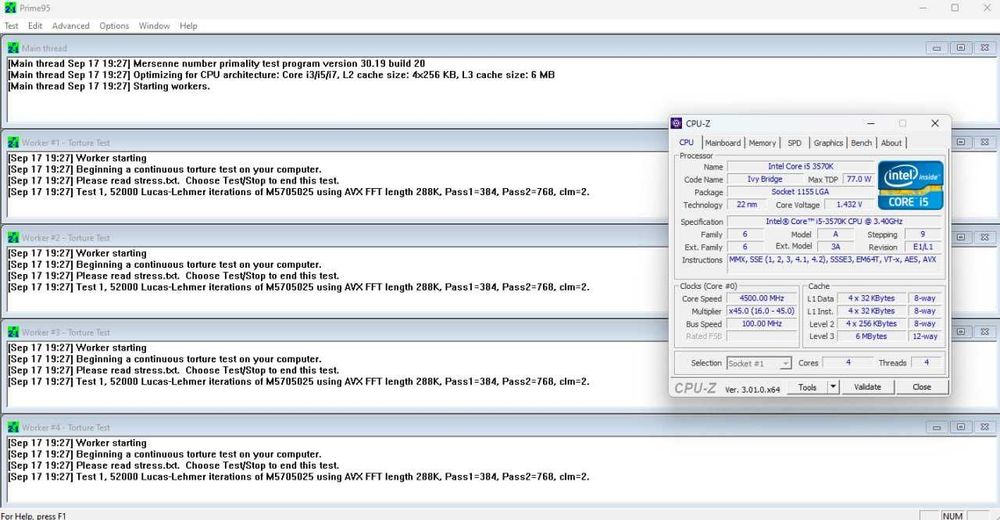This screenshot has width=1000, height=520.
Task: Switch to the About tab
Action: 891,143
